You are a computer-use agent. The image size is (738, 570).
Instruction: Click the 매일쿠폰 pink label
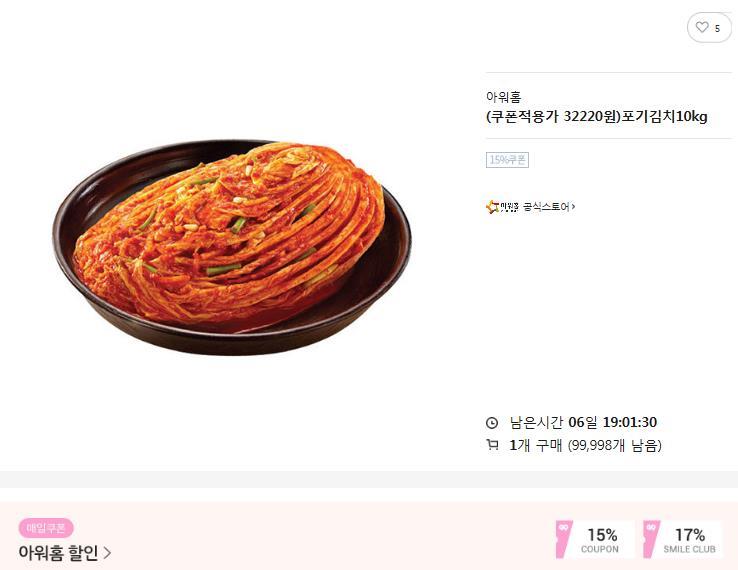[45, 528]
